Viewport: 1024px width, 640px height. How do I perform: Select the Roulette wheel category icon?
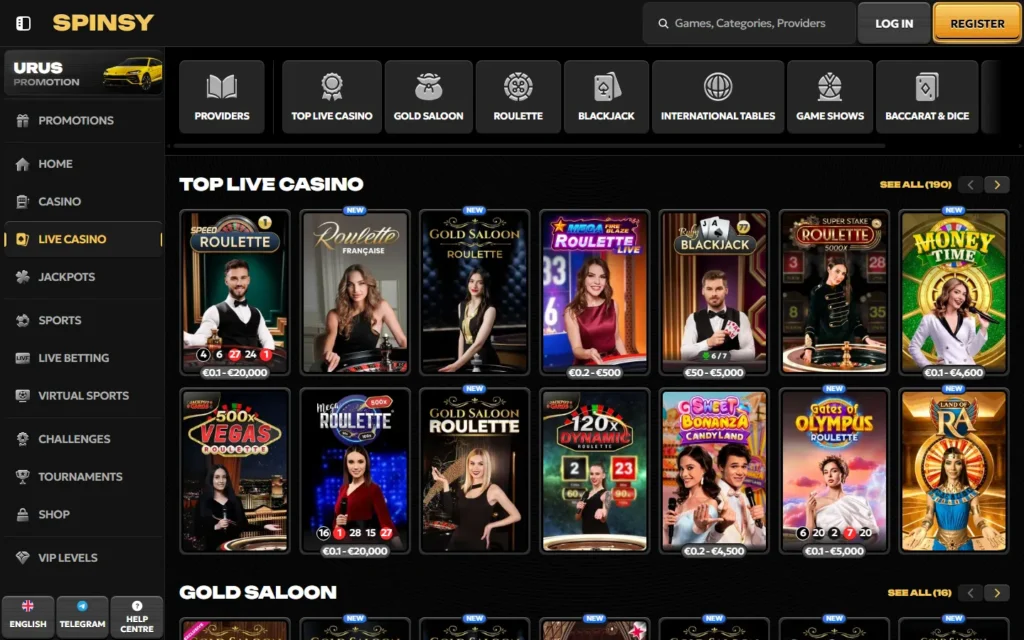click(518, 86)
